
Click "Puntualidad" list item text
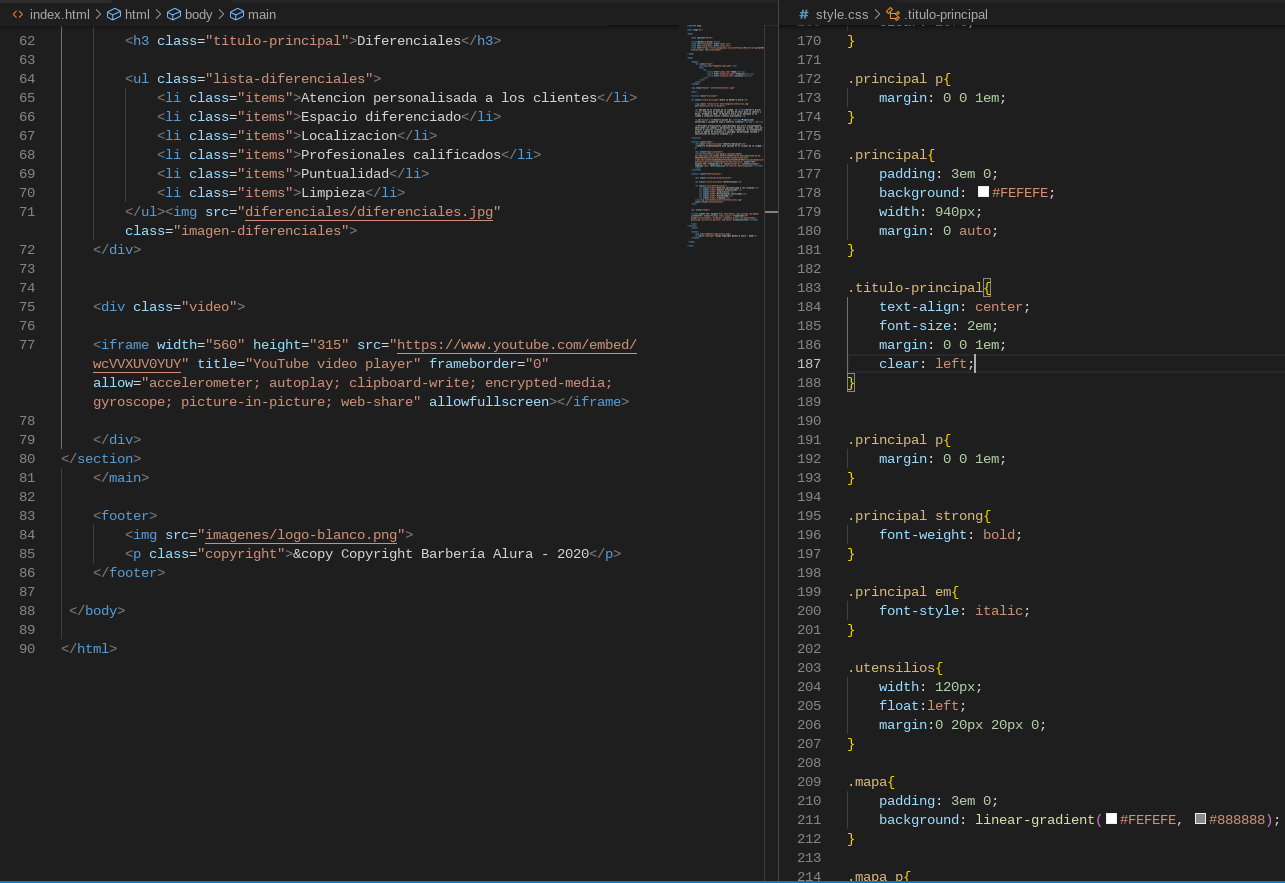pyautogui.click(x=345, y=174)
